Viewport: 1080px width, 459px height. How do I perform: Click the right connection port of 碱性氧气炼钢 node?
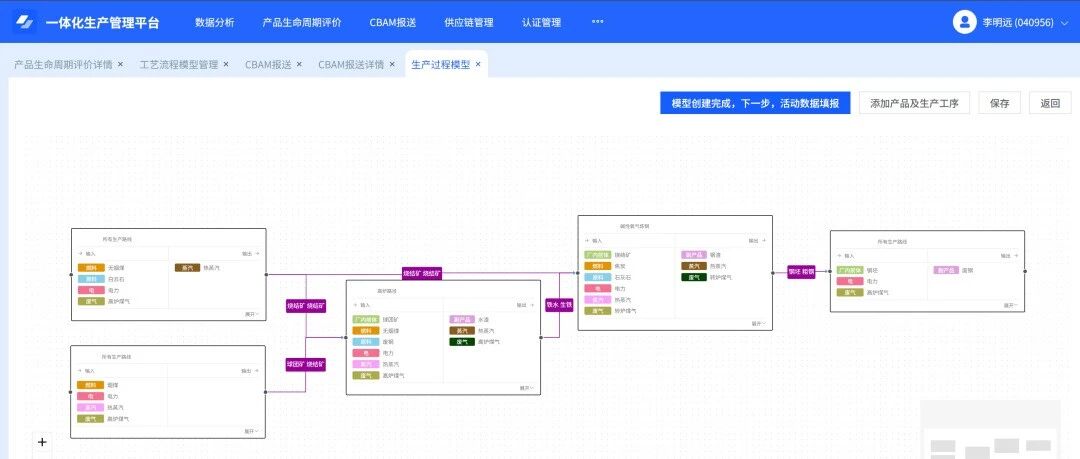772,273
